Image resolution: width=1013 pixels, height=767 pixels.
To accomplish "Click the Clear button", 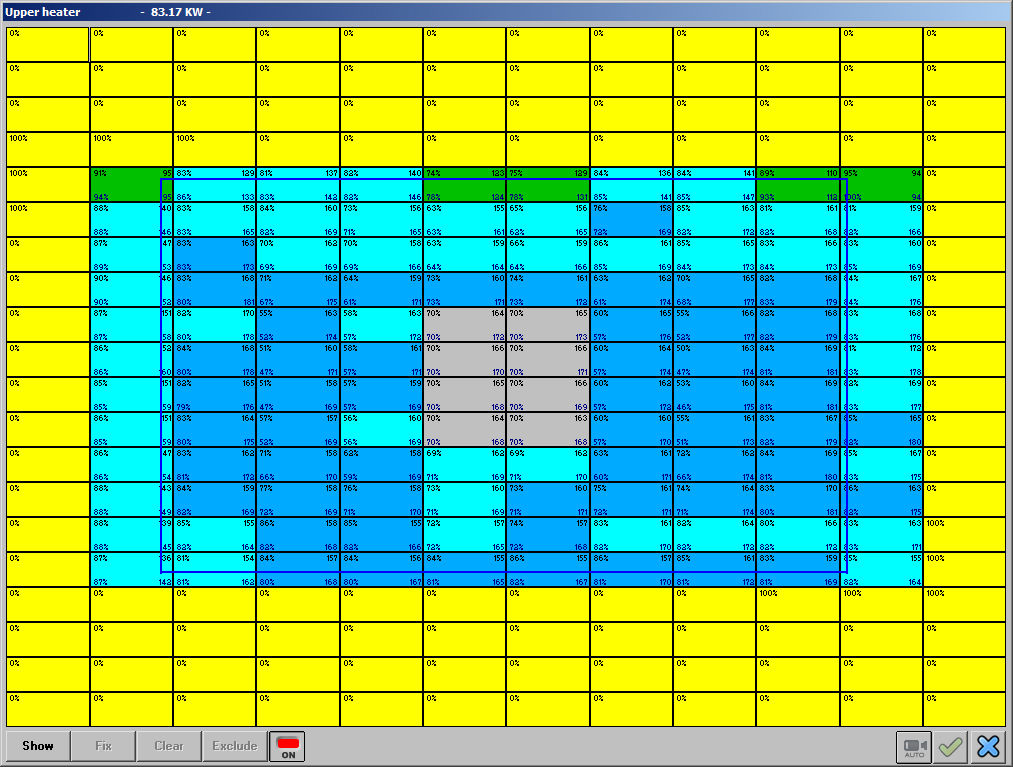I will click(x=169, y=746).
